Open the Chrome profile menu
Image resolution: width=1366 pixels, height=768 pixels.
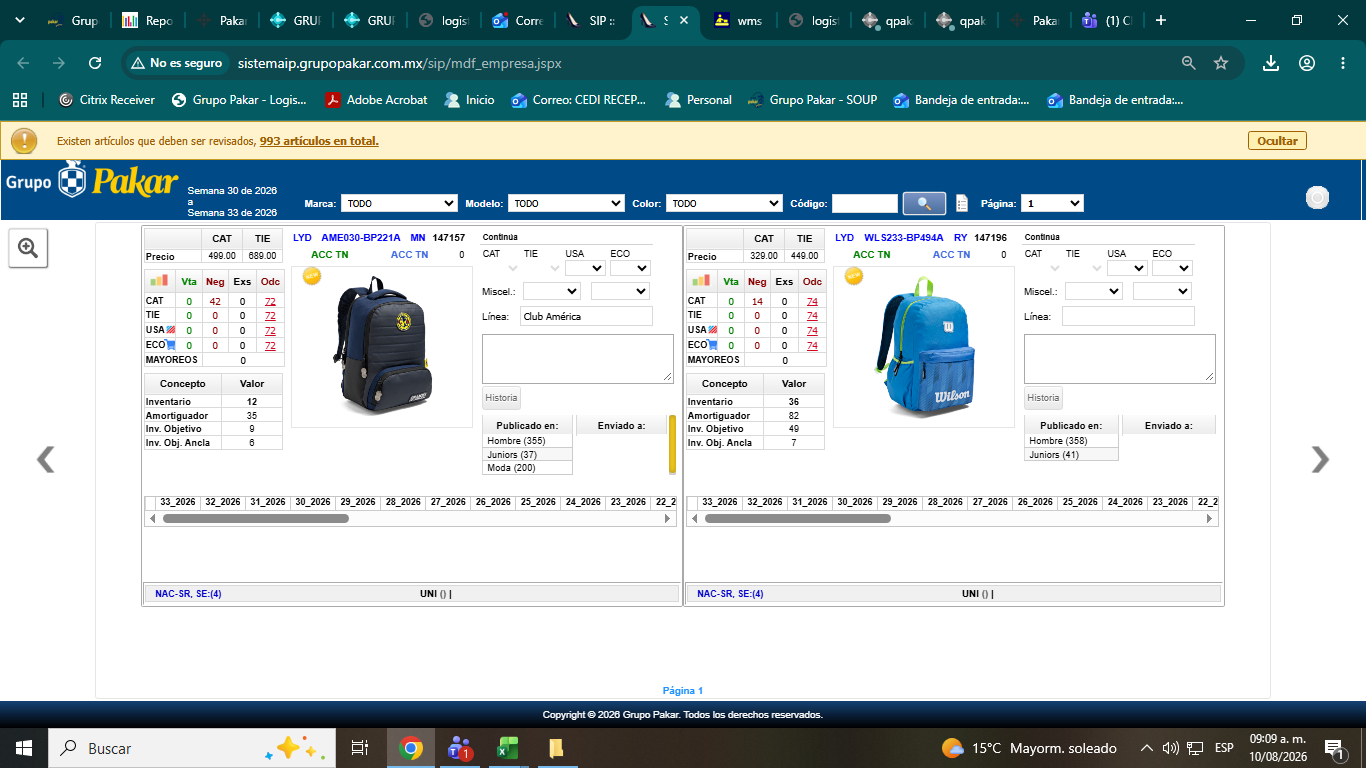click(x=1307, y=63)
